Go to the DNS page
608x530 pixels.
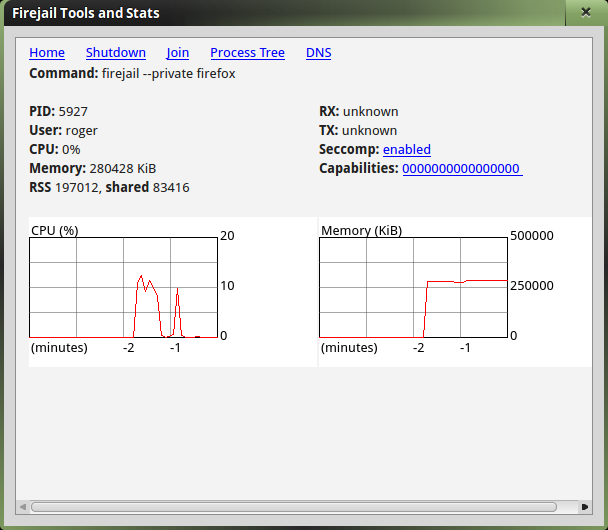(x=318, y=53)
